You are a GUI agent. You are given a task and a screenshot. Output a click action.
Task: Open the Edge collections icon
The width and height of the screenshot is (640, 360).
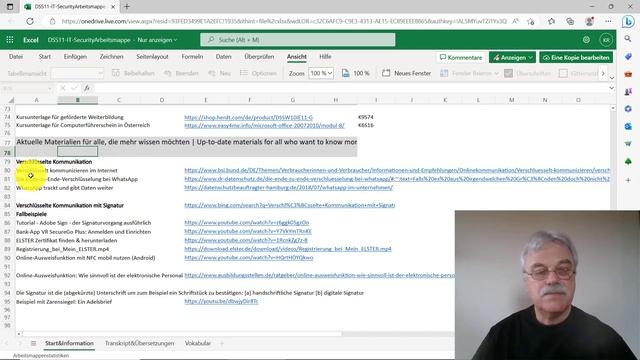pos(570,21)
